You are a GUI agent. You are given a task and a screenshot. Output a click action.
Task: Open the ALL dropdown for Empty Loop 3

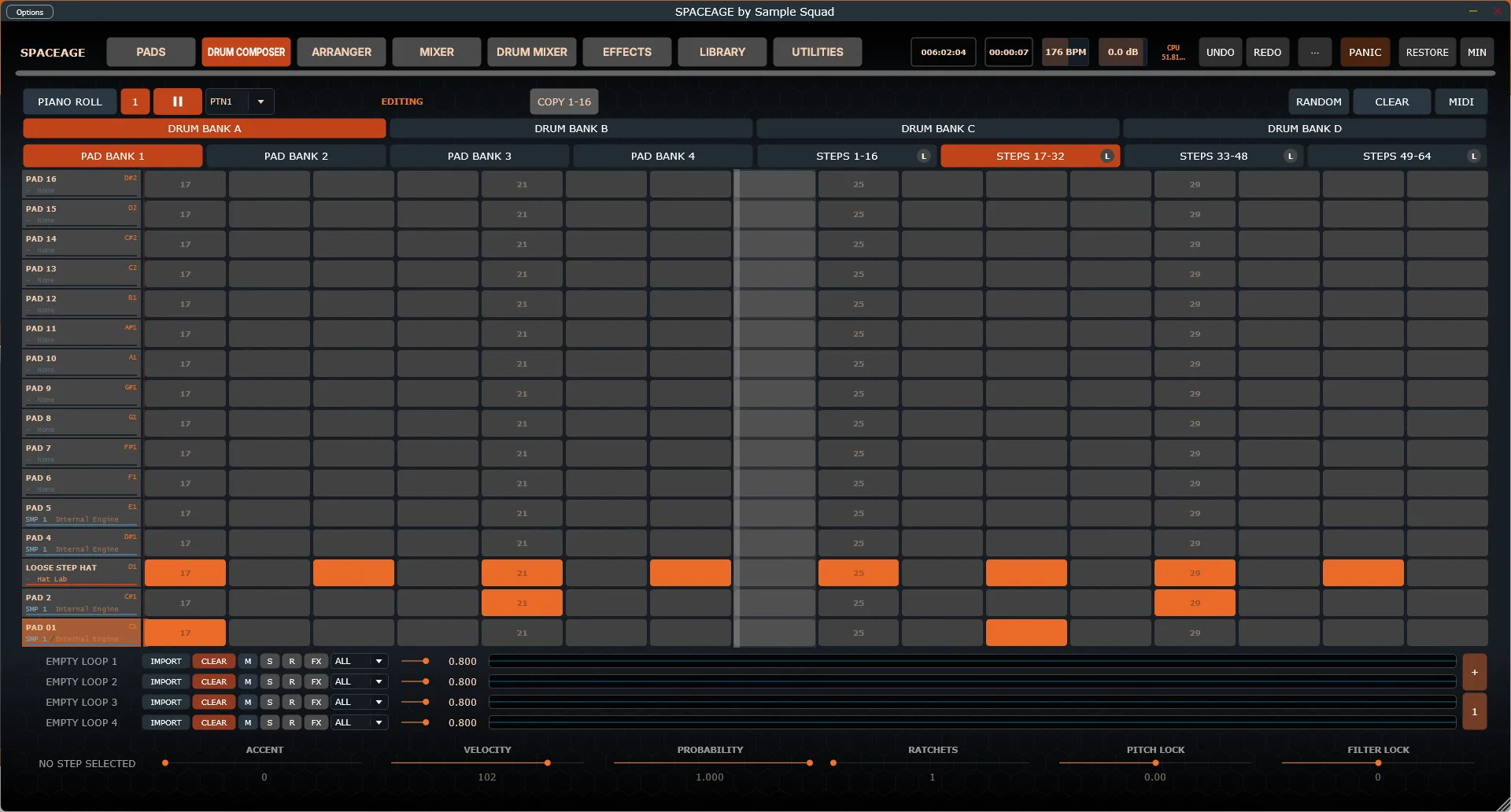(x=360, y=703)
